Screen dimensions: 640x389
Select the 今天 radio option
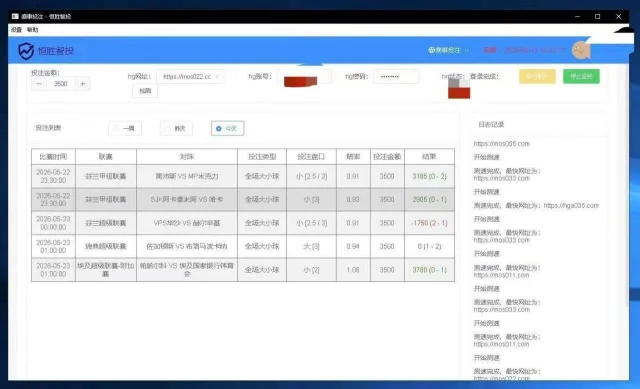[227, 128]
